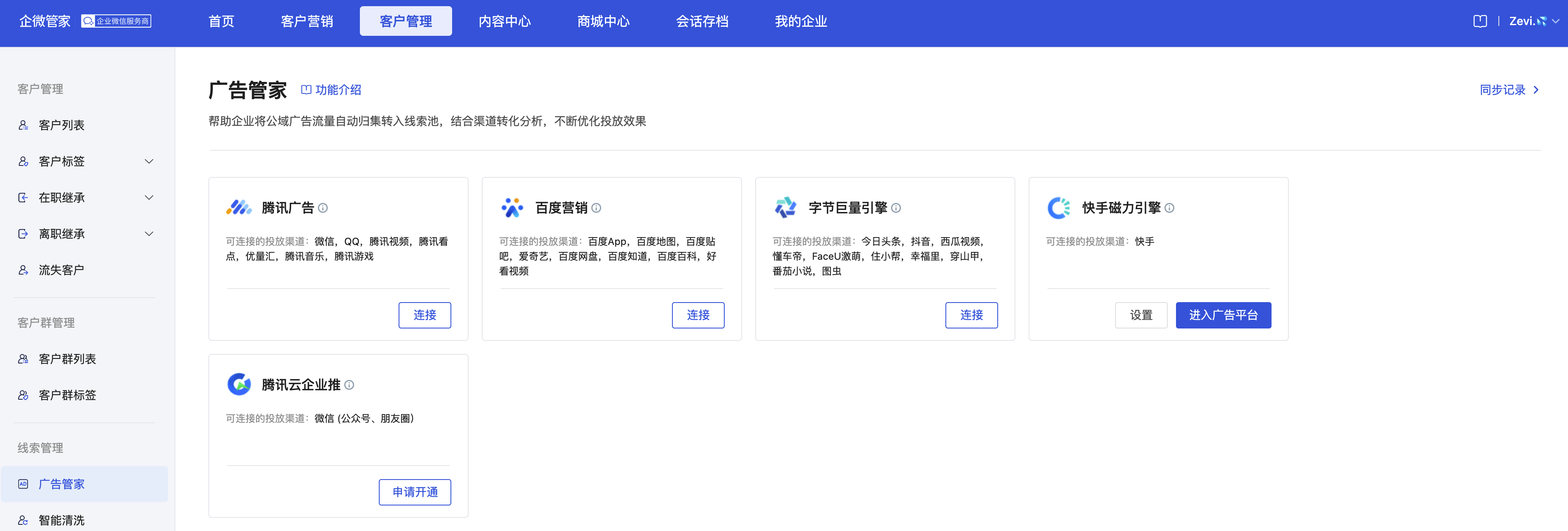Image resolution: width=1568 pixels, height=531 pixels.
Task: Connect 百度营销 with 连接 button
Action: [x=698, y=315]
